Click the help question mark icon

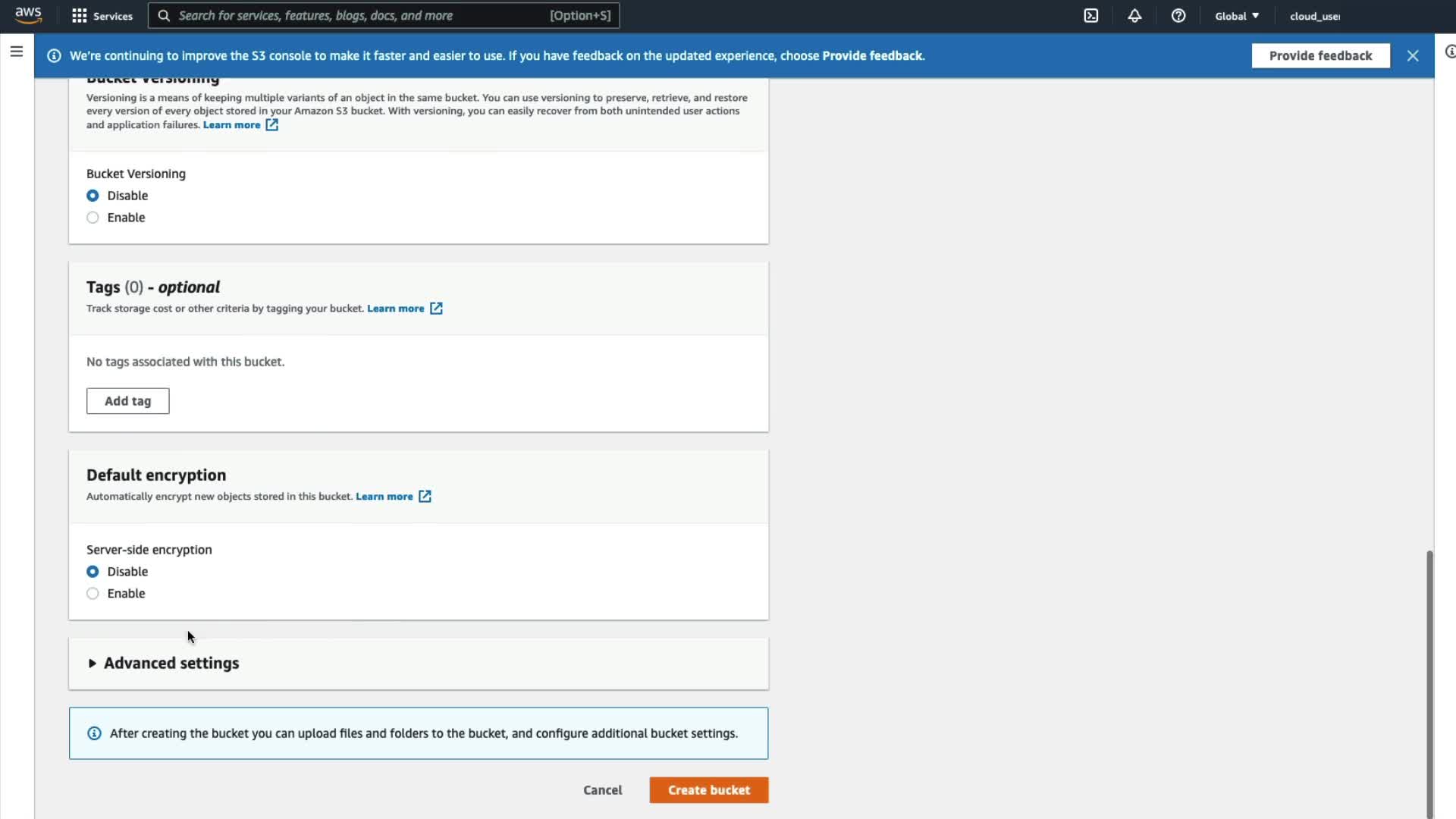point(1178,16)
